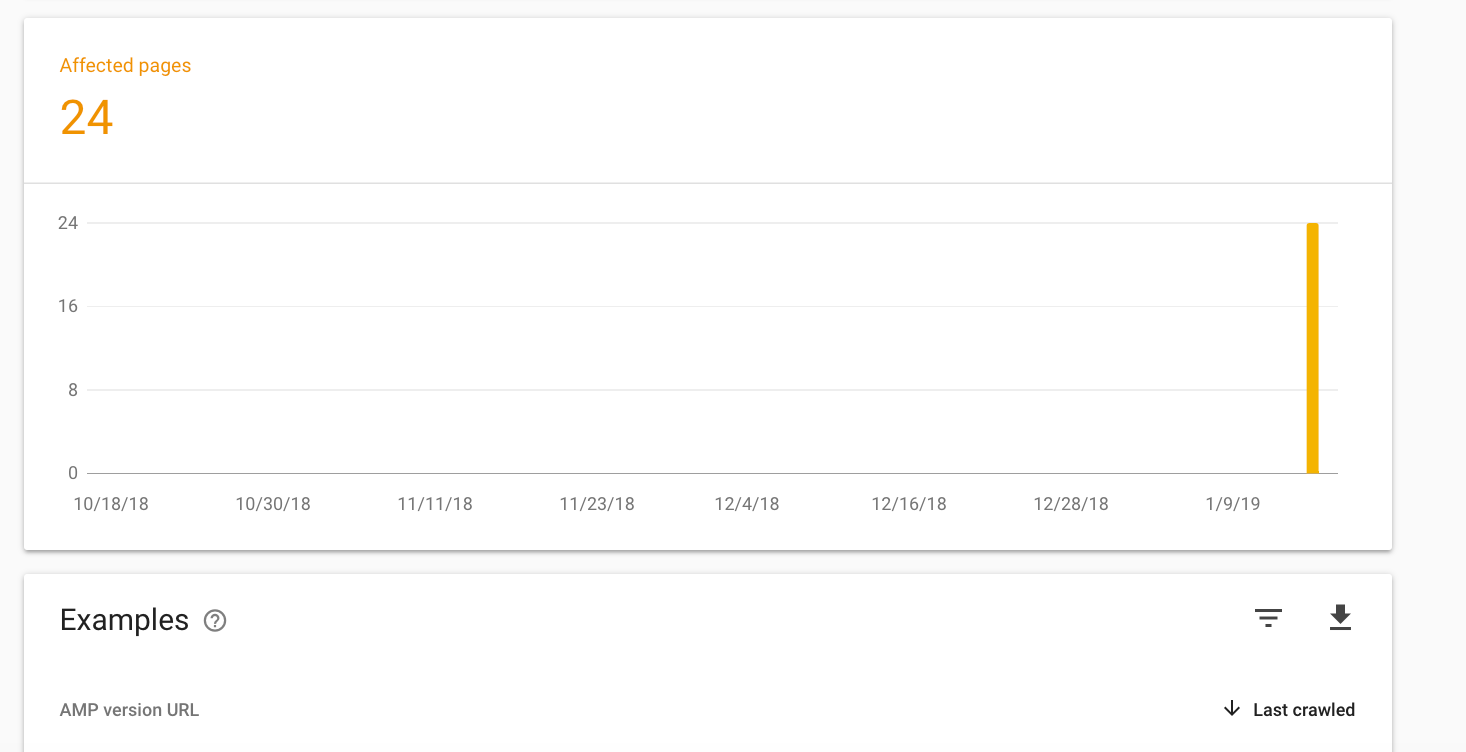Image resolution: width=1466 pixels, height=752 pixels.
Task: Open the filter rows icon in Examples
Action: pos(1268,619)
